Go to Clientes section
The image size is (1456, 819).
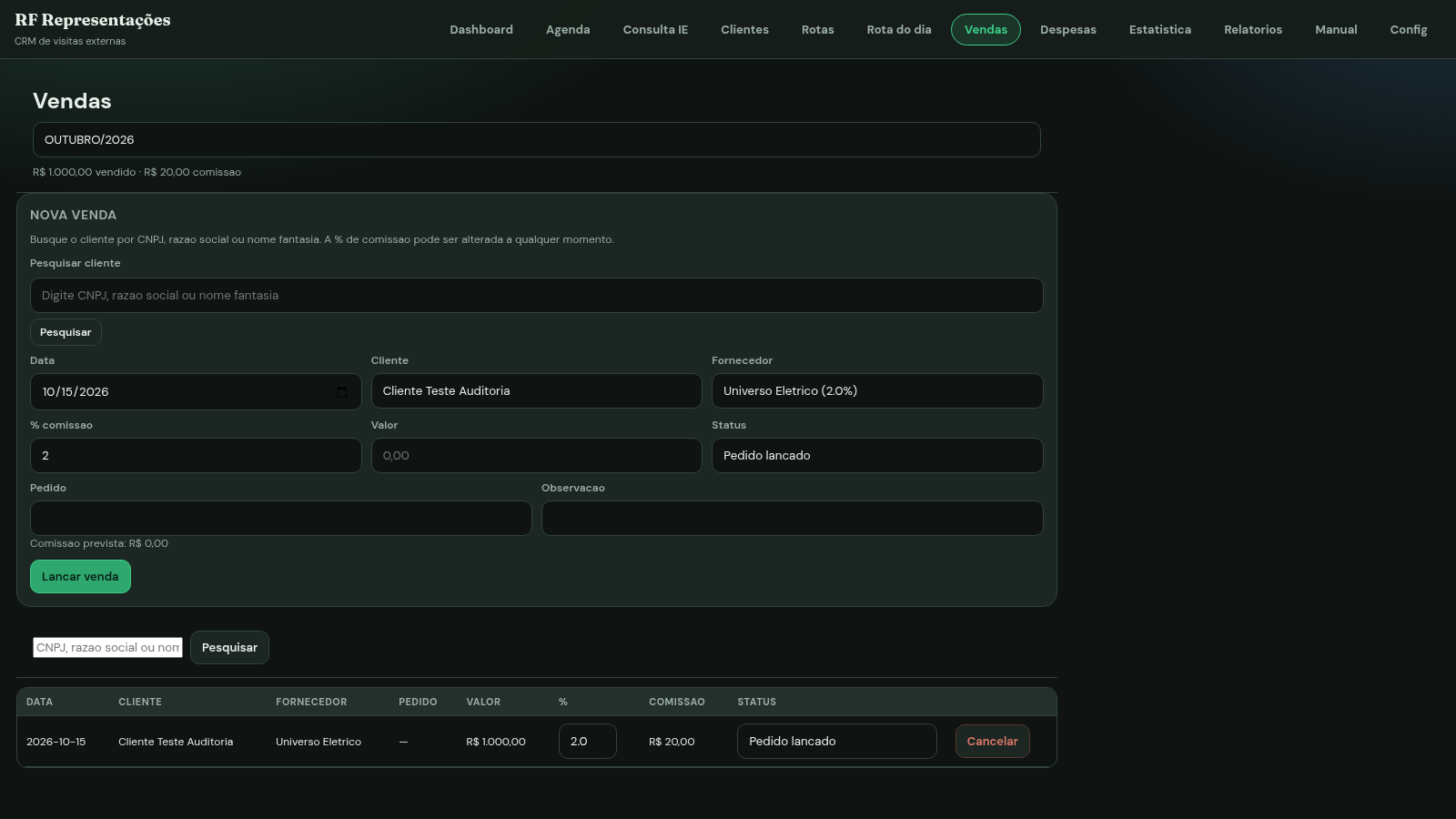[744, 30]
